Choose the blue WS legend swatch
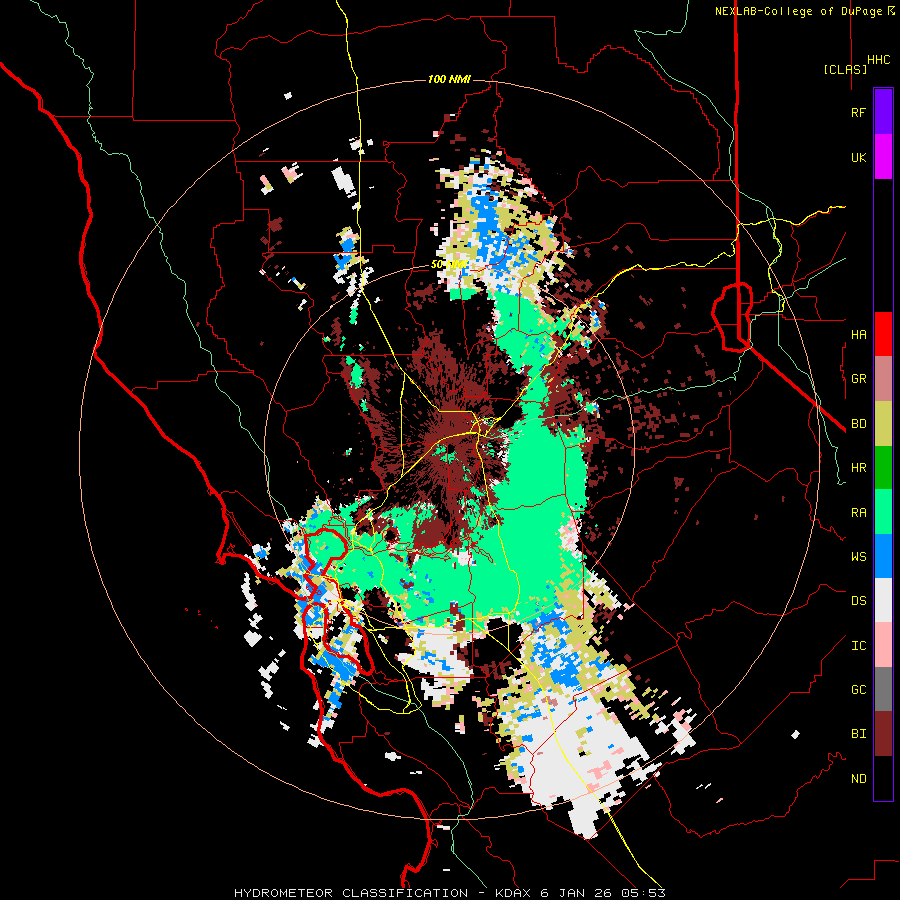900x900 pixels. click(x=883, y=556)
